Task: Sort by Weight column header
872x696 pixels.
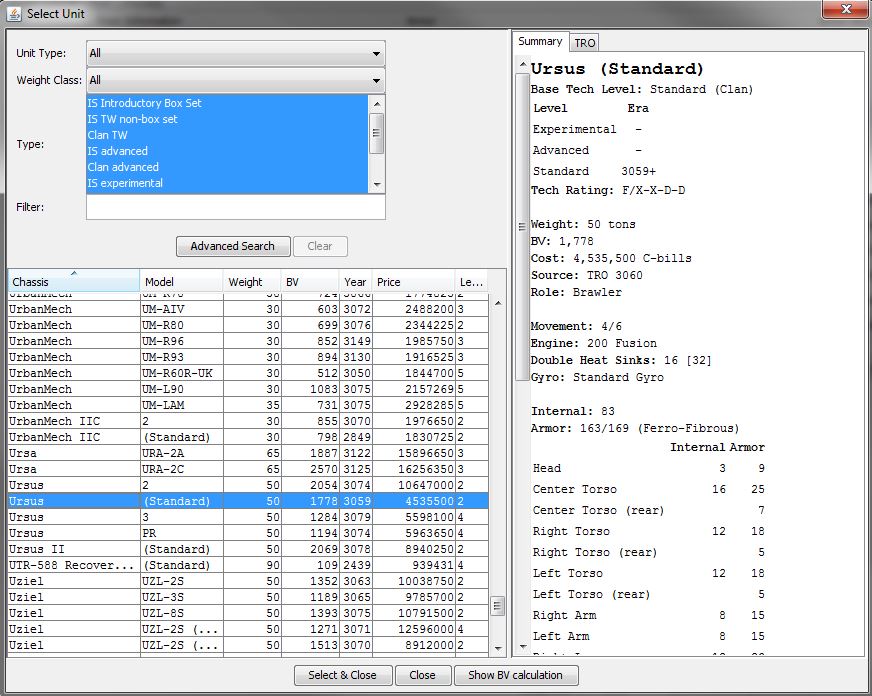Action: (x=252, y=281)
